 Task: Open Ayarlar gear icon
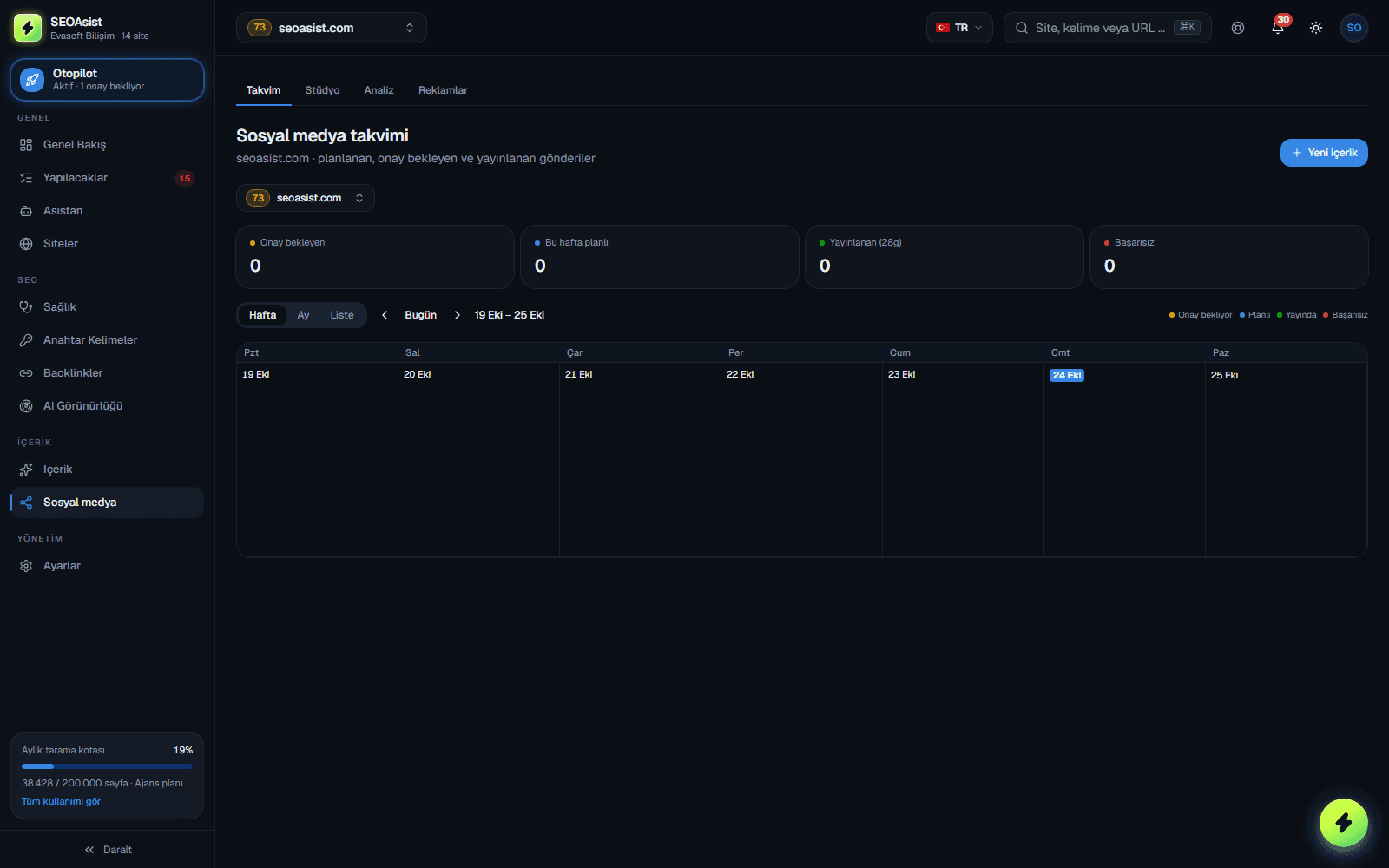tap(26, 566)
